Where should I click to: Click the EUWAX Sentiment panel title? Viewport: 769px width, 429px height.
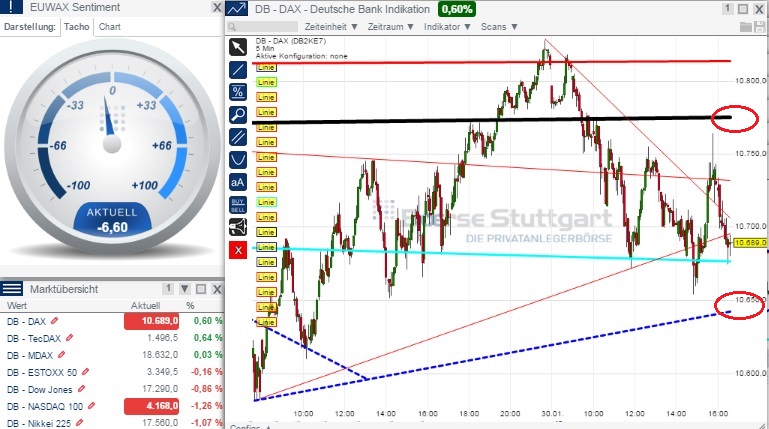(x=75, y=7)
